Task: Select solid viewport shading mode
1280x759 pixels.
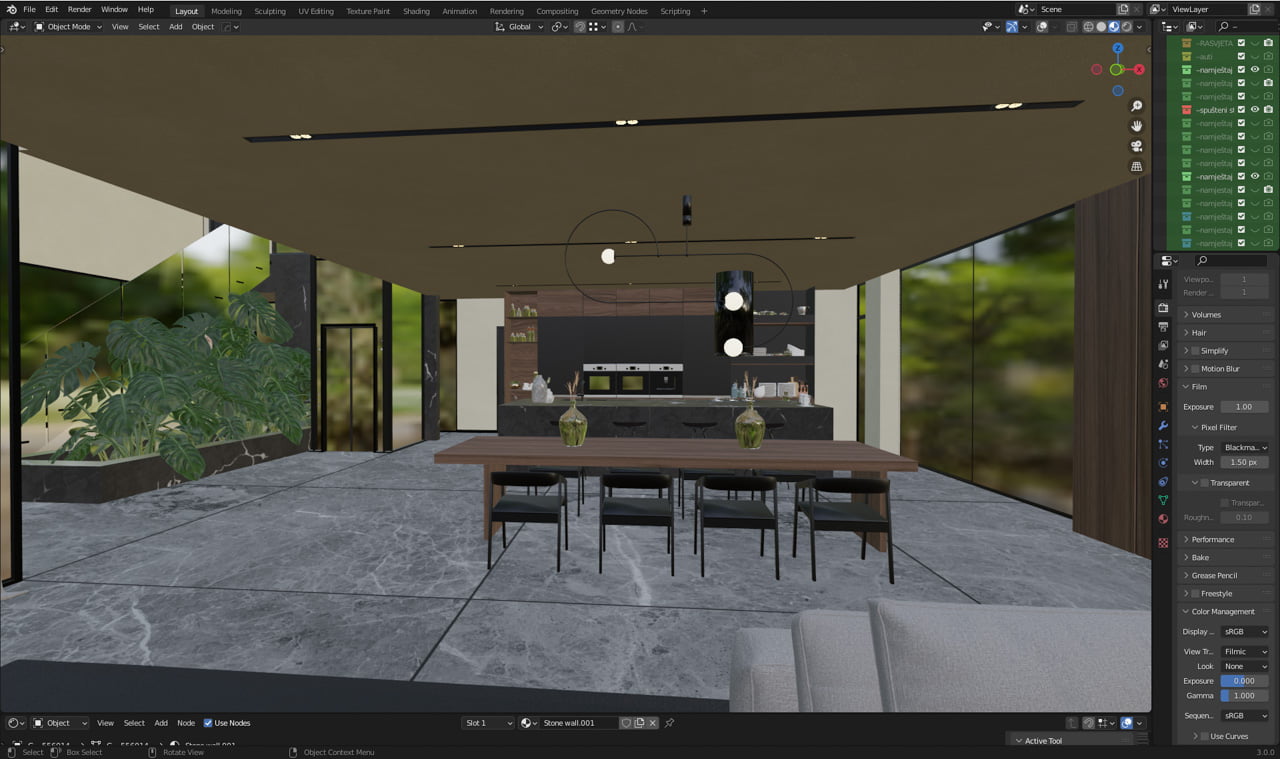Action: click(x=1101, y=27)
